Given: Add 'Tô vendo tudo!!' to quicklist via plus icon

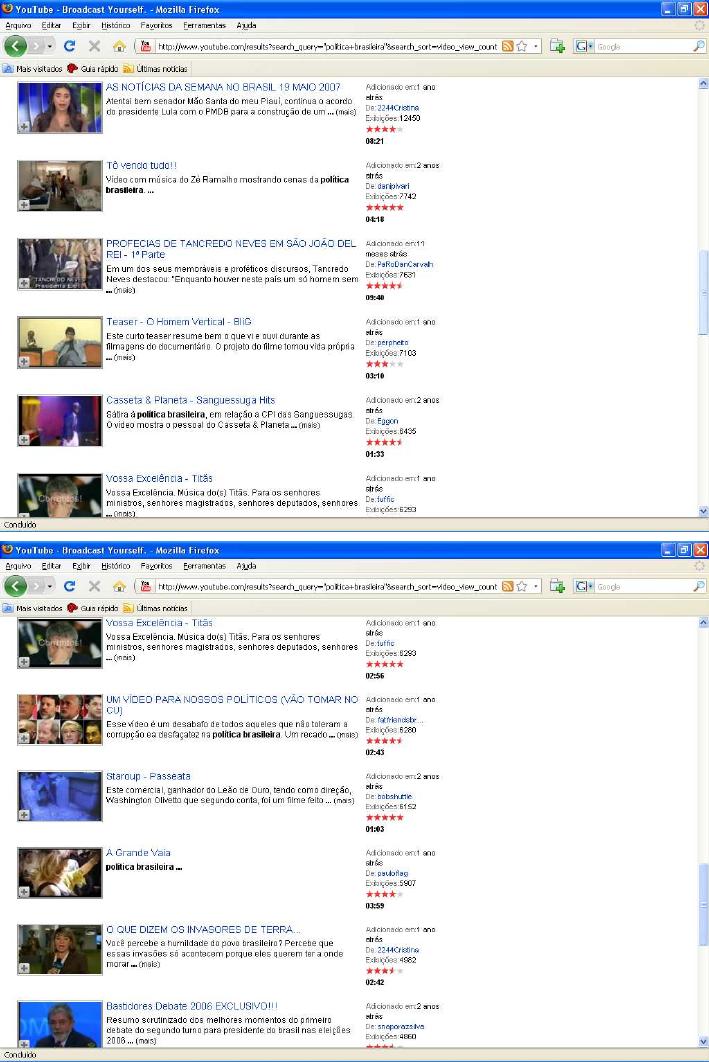Looking at the screenshot, I should [24, 205].
